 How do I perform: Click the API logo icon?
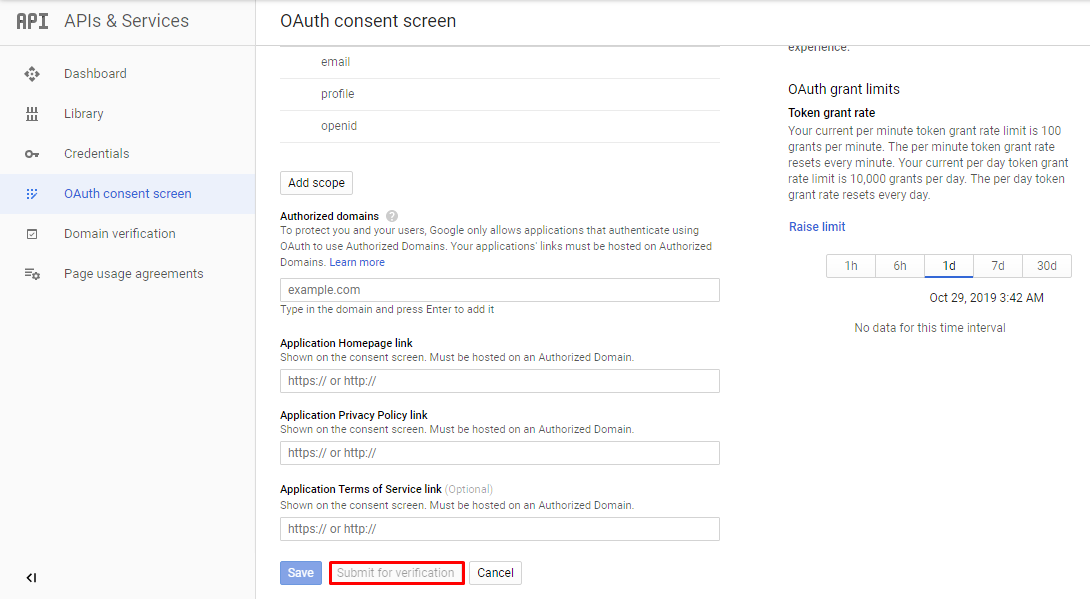tap(33, 21)
